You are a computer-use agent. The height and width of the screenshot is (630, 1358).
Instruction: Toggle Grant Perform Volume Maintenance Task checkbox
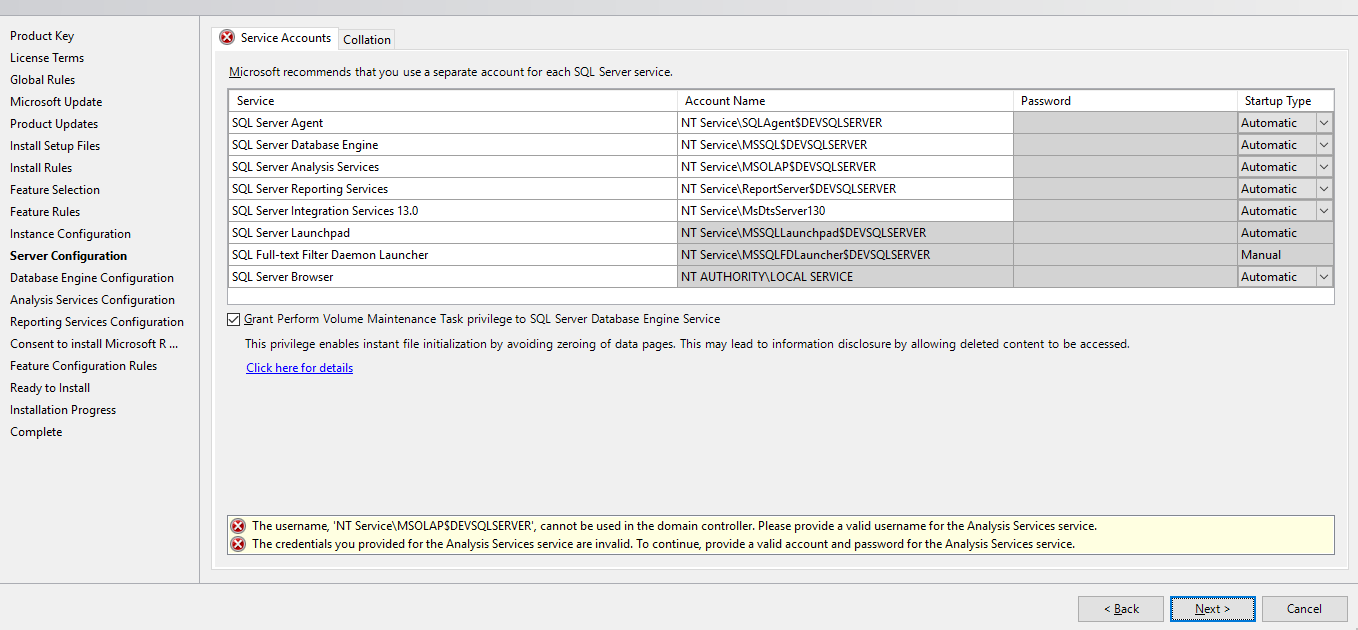(x=234, y=319)
